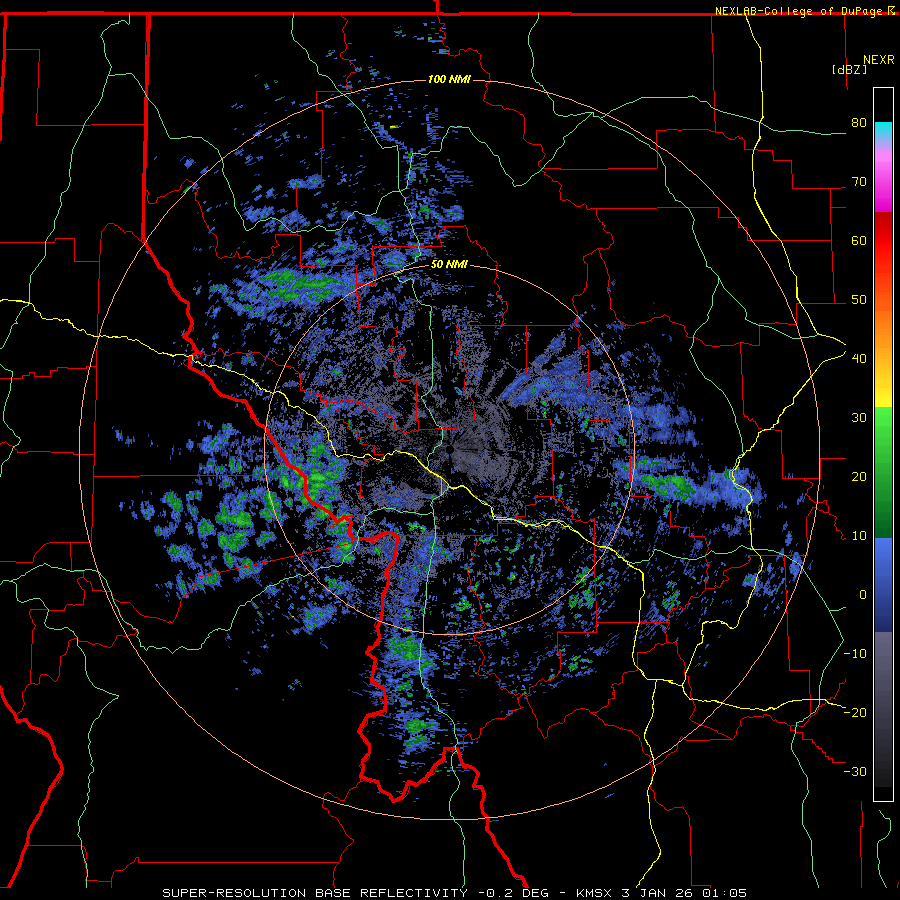
Task: Click the -20 value on the dBZ scale
Action: pos(855,712)
